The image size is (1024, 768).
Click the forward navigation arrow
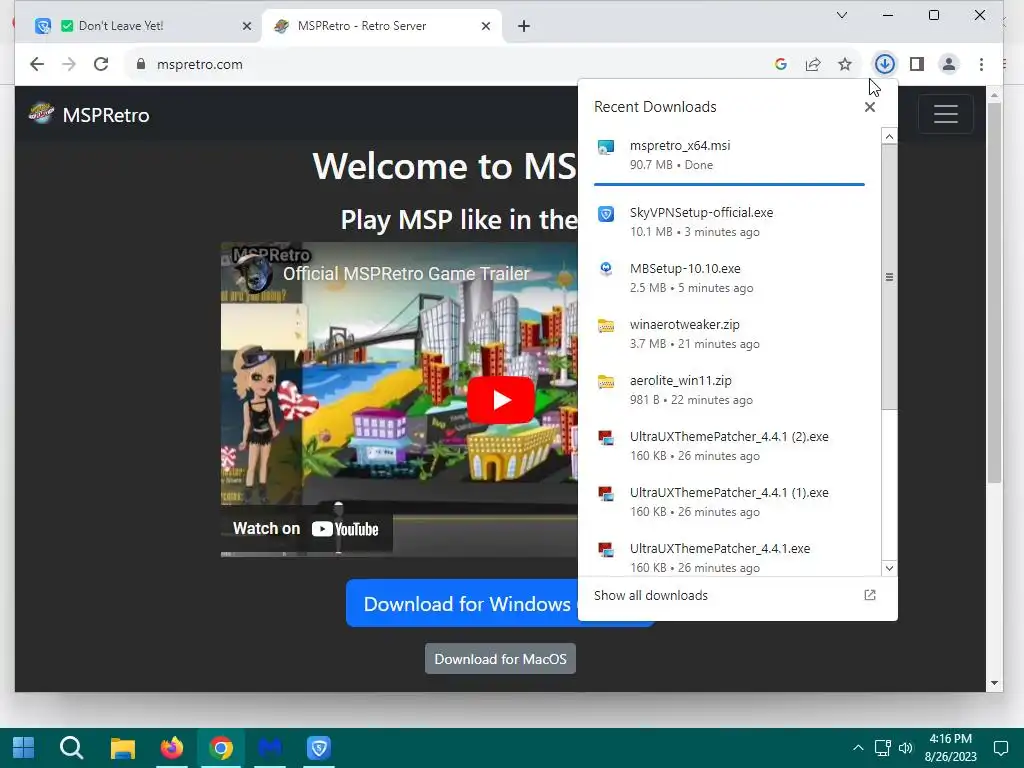69,64
